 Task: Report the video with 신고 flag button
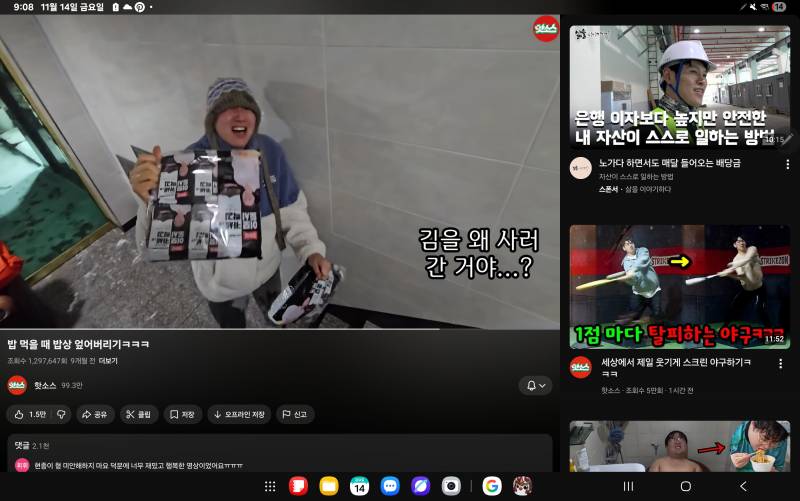tap(295, 414)
